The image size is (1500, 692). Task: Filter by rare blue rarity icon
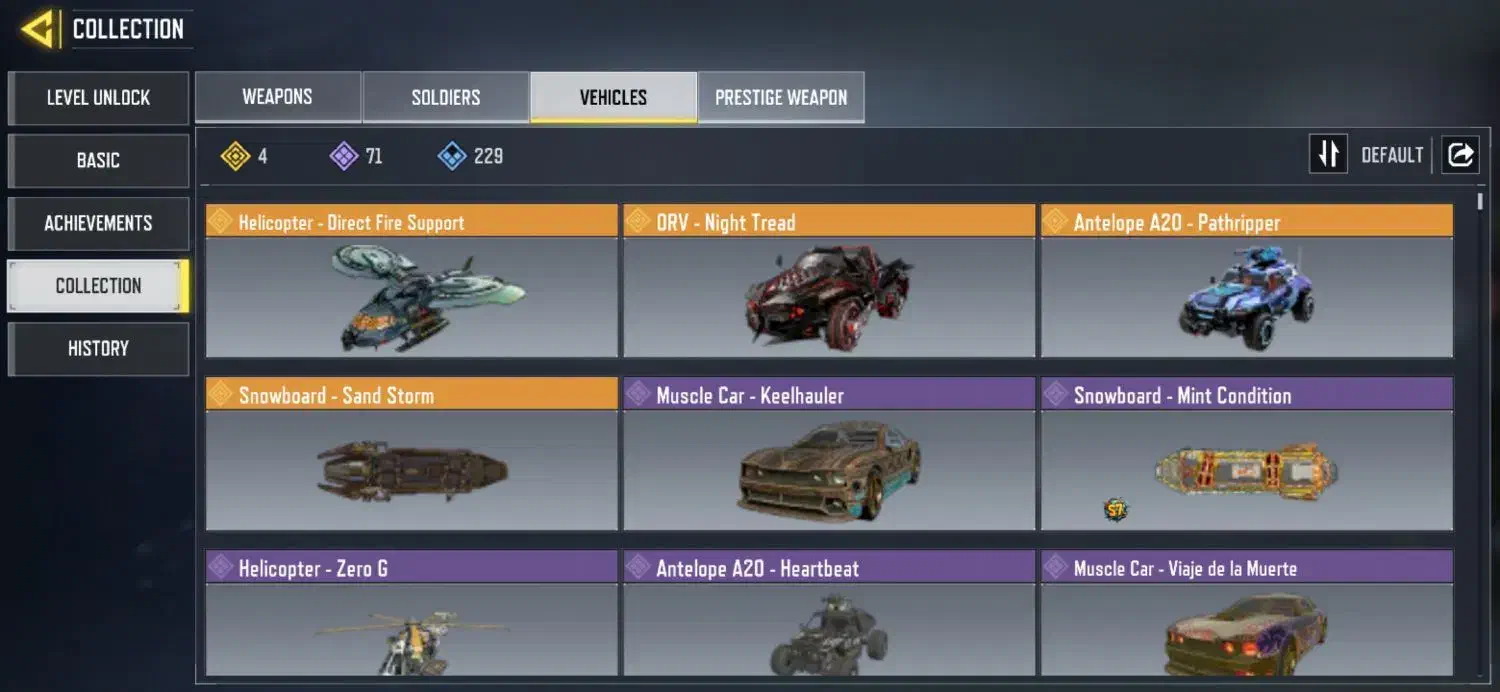point(452,156)
